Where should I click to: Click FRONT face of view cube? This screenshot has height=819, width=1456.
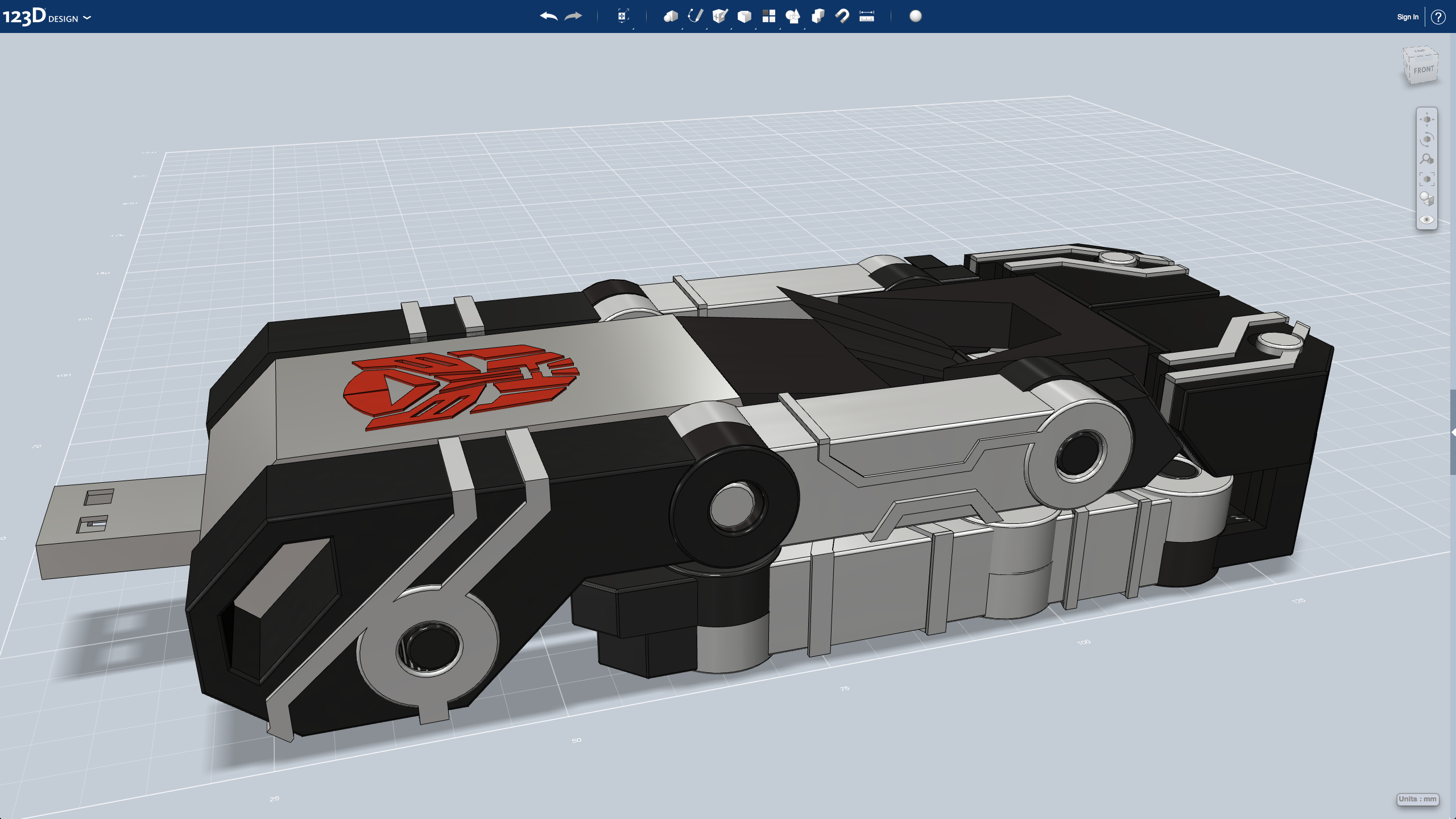[x=1424, y=70]
